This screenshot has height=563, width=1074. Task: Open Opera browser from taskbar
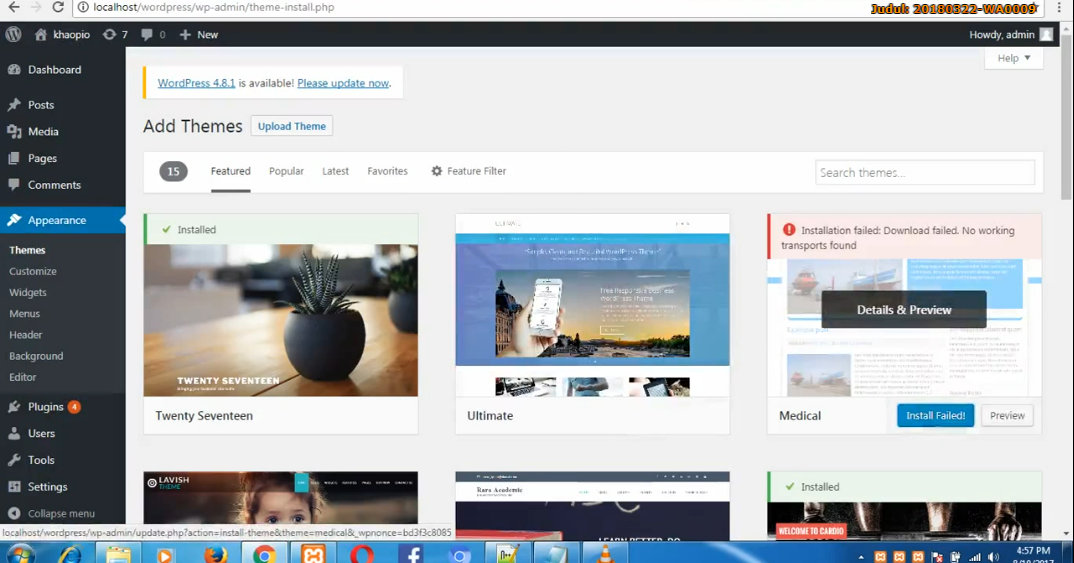coord(362,553)
